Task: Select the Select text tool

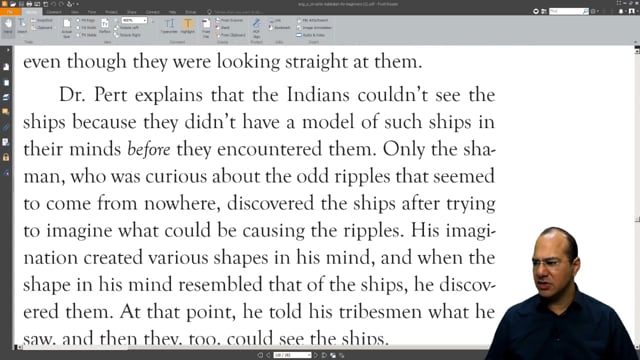Action: click(22, 26)
